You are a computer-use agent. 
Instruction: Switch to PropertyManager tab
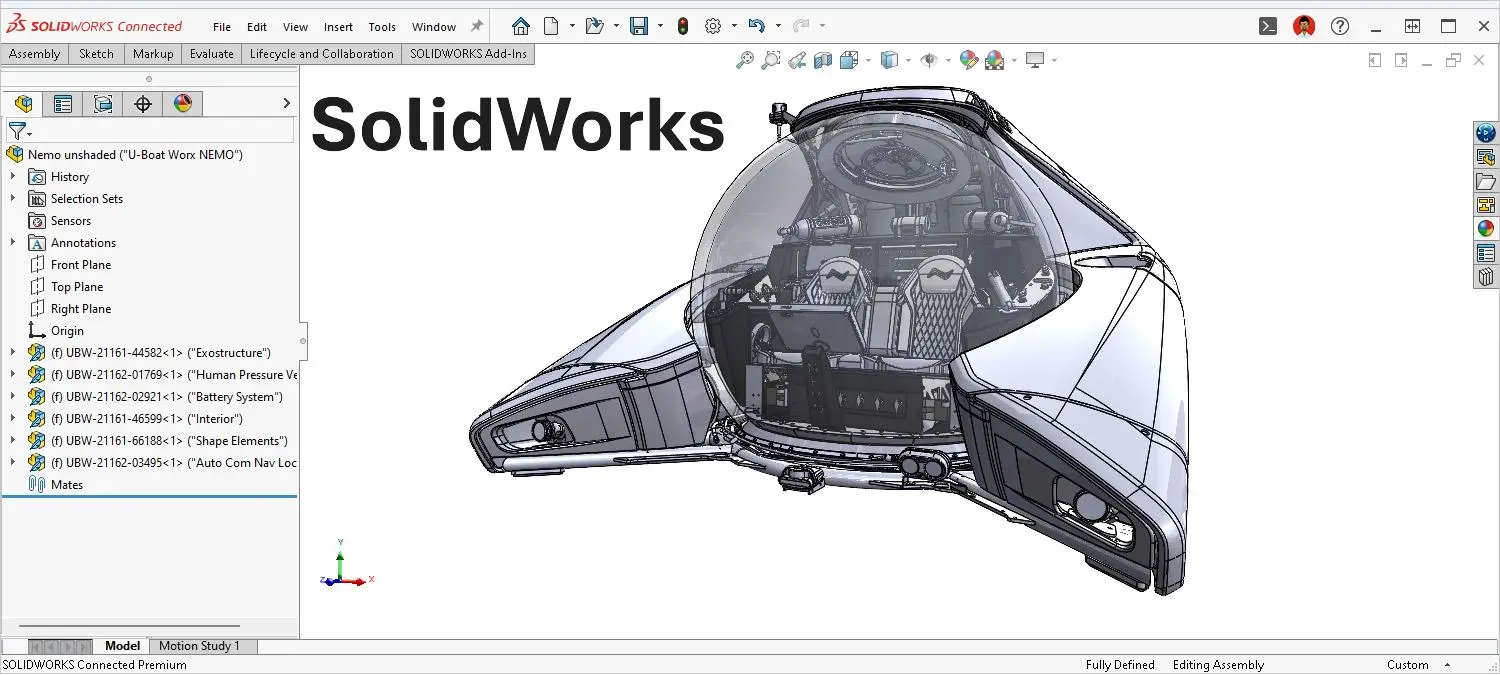63,104
